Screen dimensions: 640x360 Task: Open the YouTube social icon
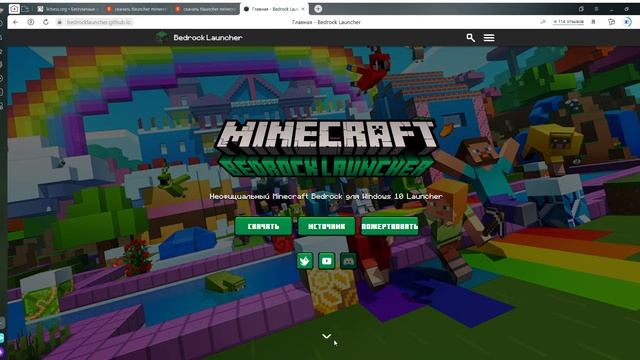pyautogui.click(x=327, y=261)
